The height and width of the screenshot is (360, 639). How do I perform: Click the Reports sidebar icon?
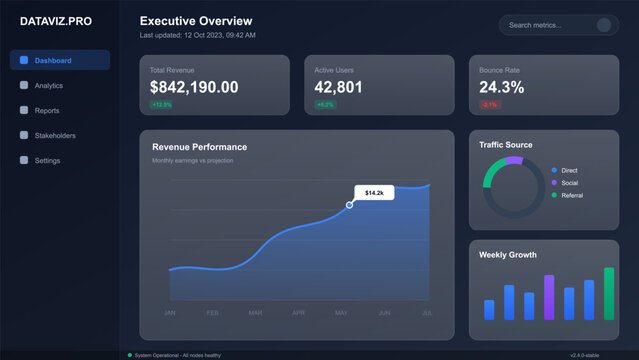pos(24,110)
